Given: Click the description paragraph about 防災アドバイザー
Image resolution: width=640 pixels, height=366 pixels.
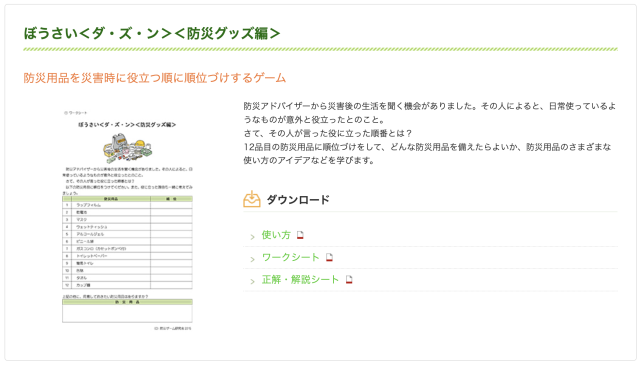Looking at the screenshot, I should click(429, 133).
